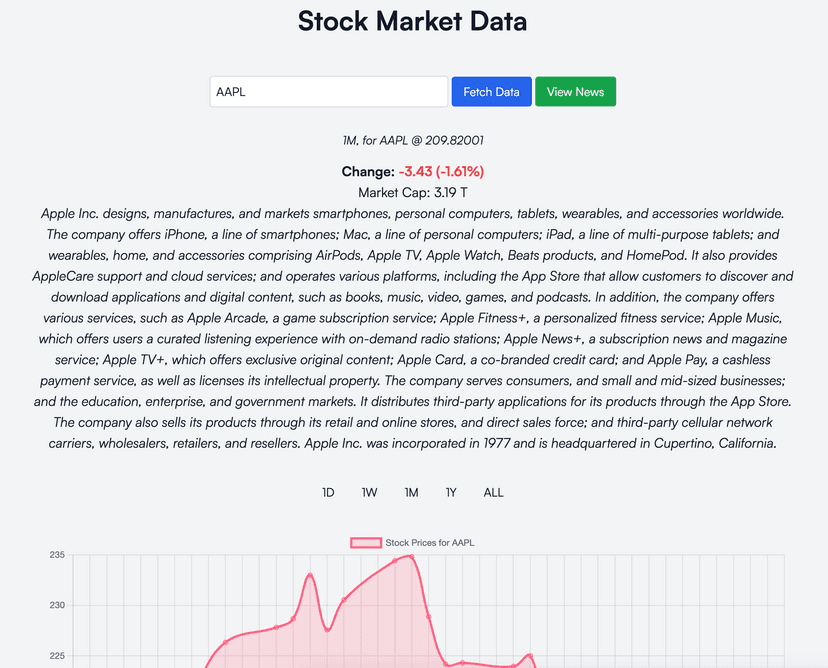
Task: Select the ALL time range
Action: coord(493,493)
